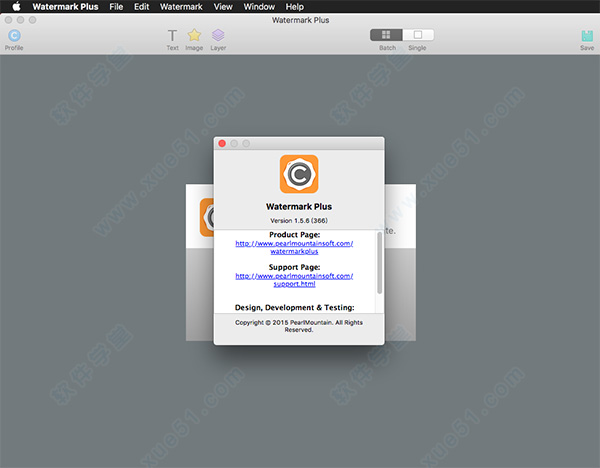Select the Version 1.5.6 (366) text
The height and width of the screenshot is (468, 600).
pos(299,221)
